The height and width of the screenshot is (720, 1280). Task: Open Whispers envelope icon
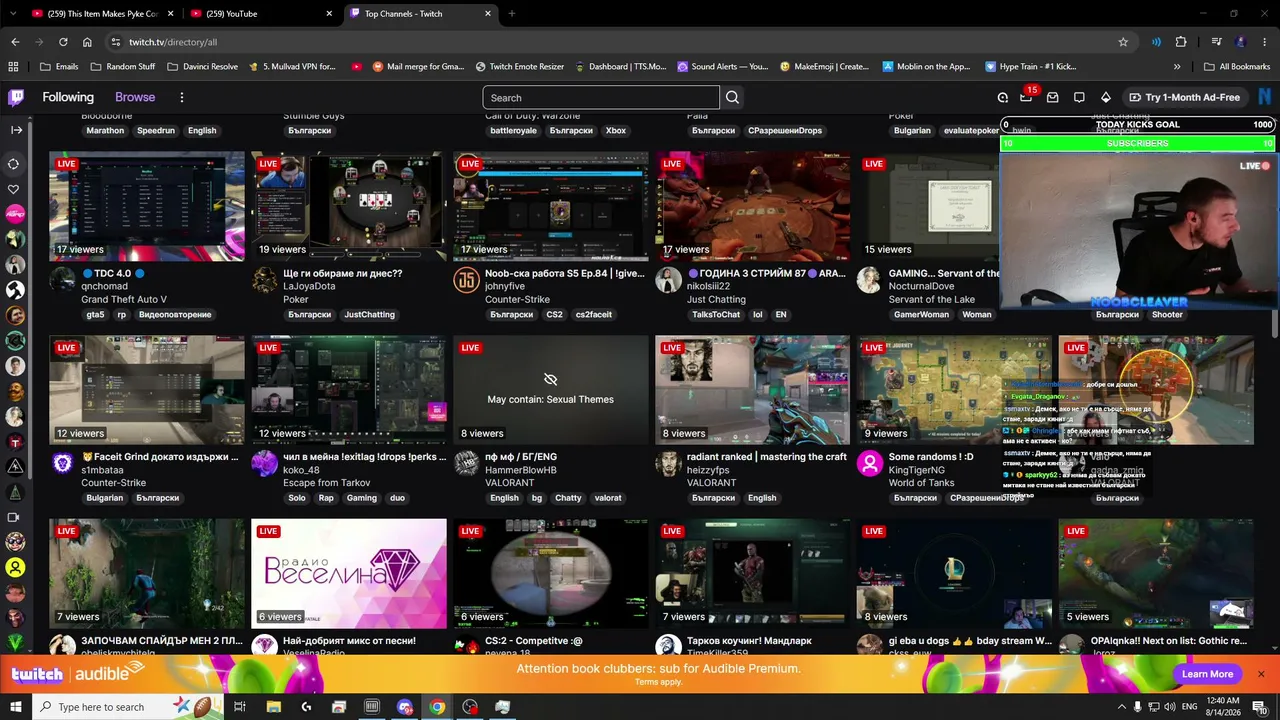[x=1053, y=97]
